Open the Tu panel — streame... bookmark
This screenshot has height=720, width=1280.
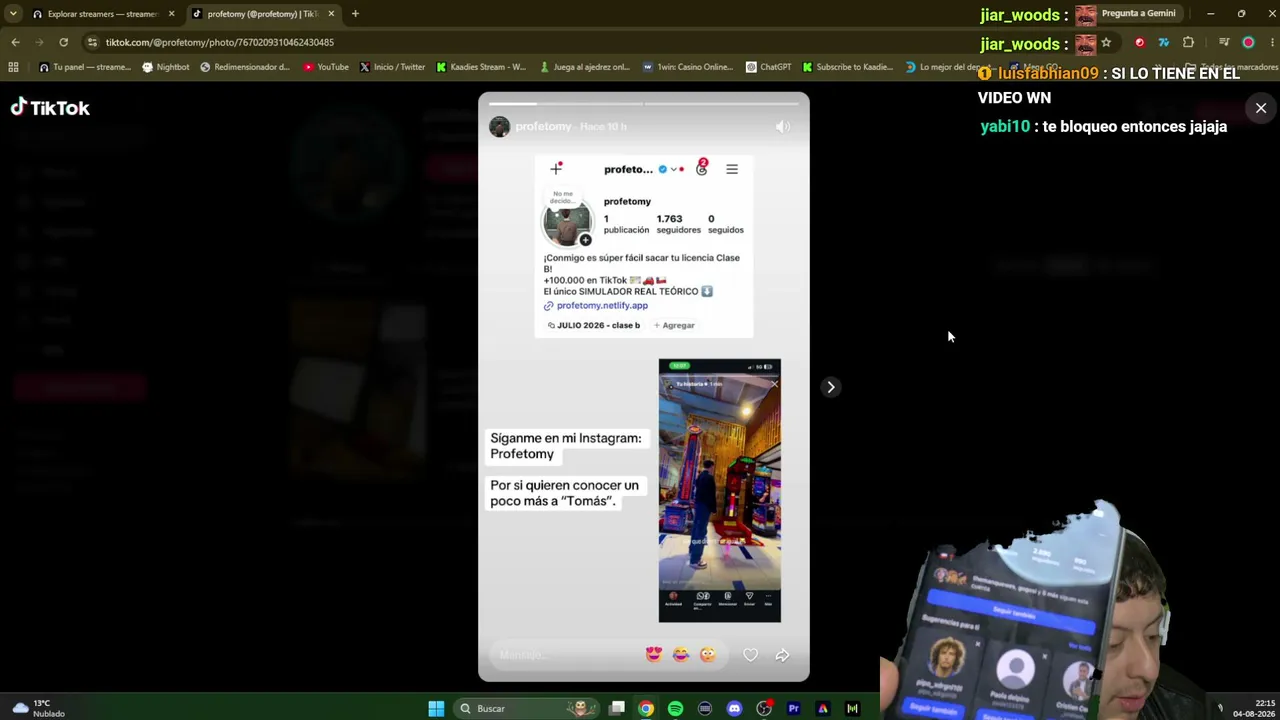[x=86, y=67]
